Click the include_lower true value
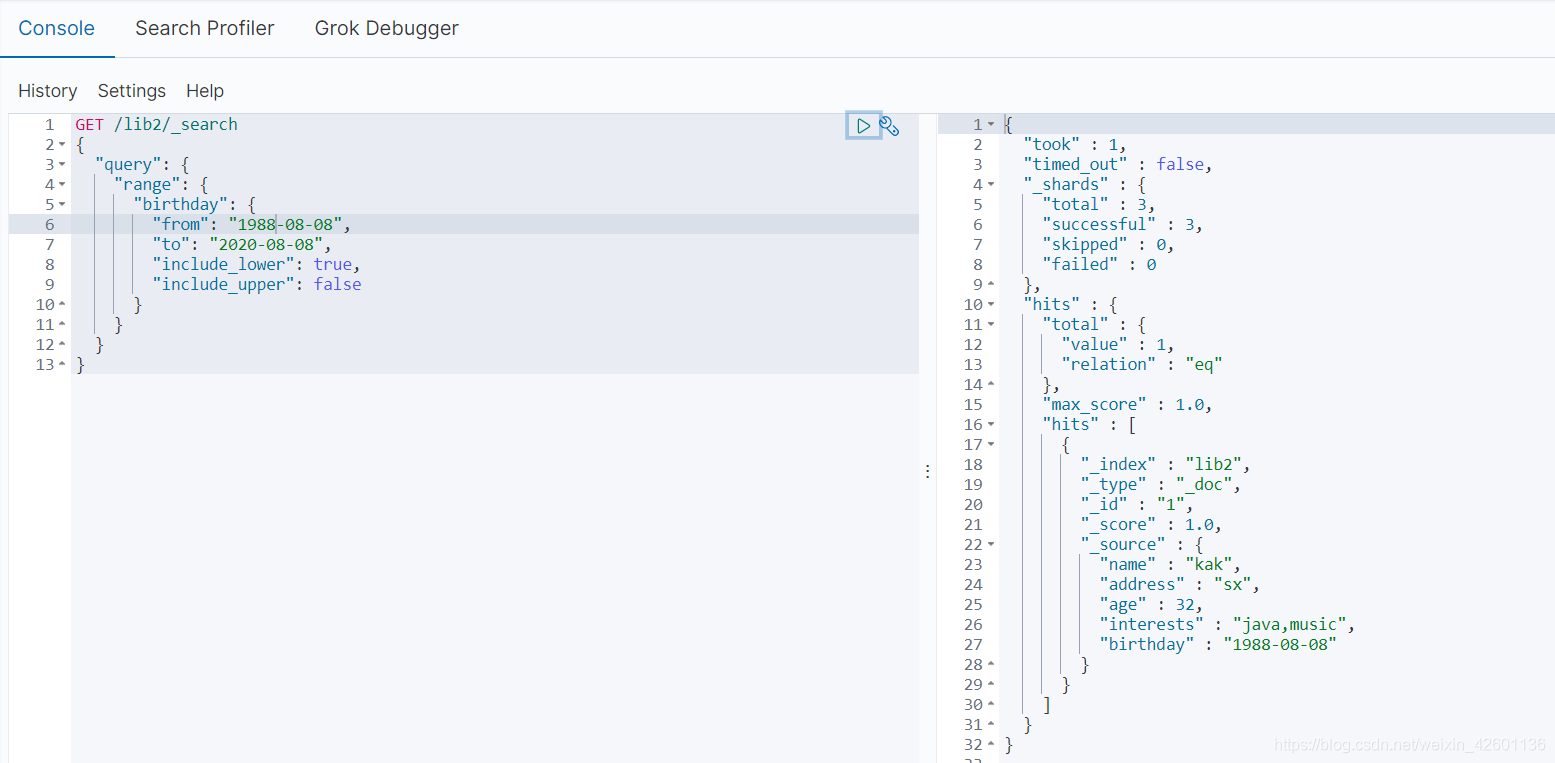This screenshot has width=1555, height=763. click(x=333, y=264)
